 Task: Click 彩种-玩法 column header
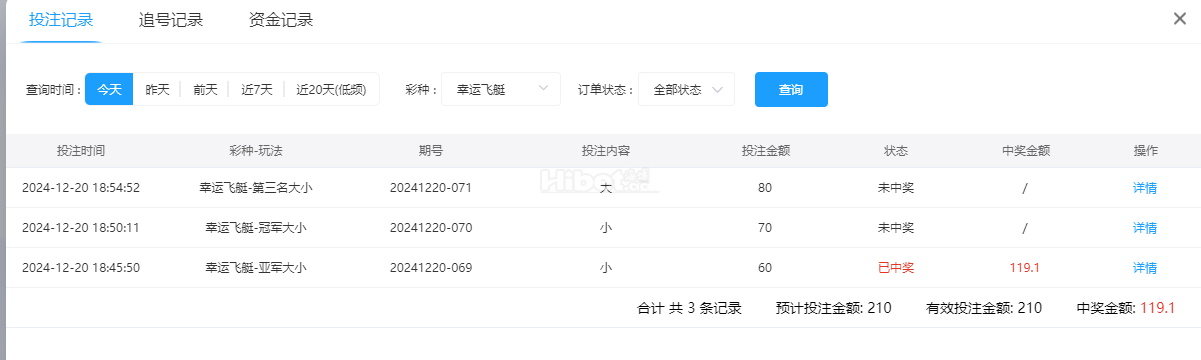(x=256, y=151)
